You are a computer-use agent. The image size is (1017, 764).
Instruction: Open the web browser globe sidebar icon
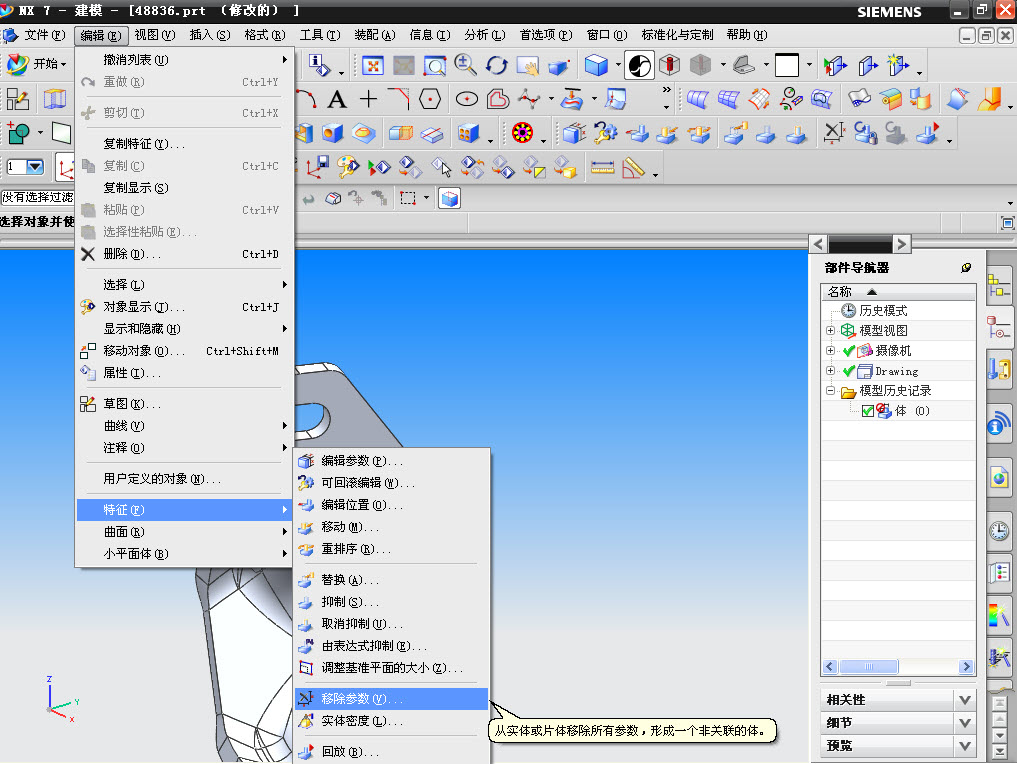click(x=999, y=478)
